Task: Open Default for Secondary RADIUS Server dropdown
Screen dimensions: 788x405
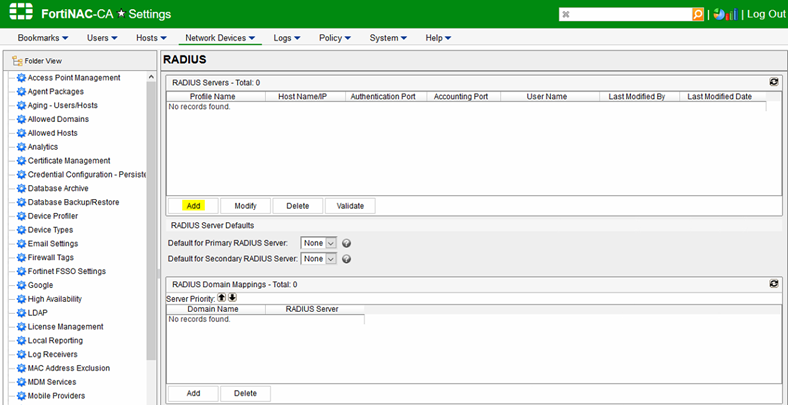Action: 318,259
